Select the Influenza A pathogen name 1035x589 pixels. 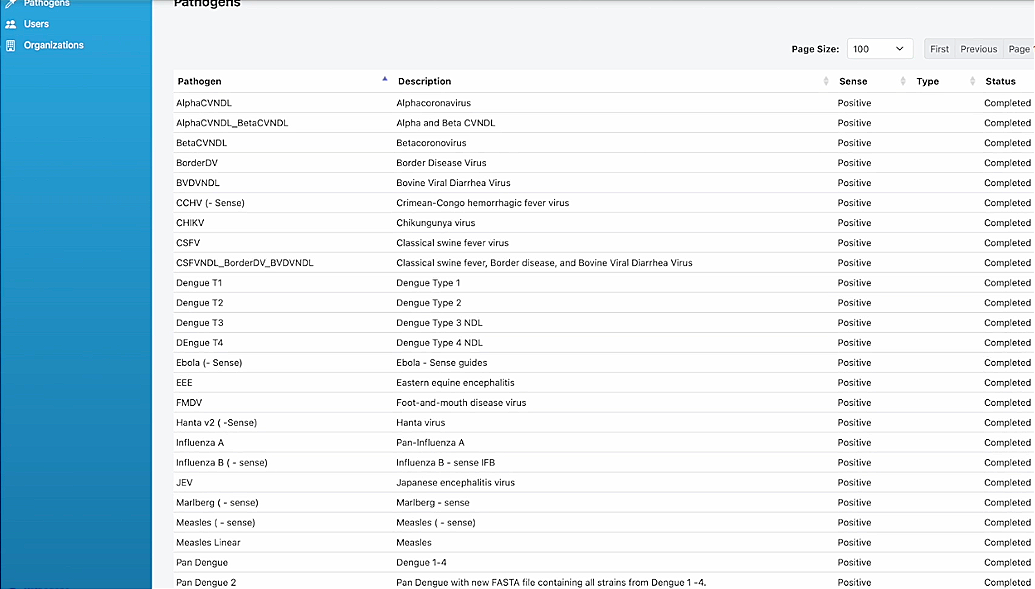200,442
